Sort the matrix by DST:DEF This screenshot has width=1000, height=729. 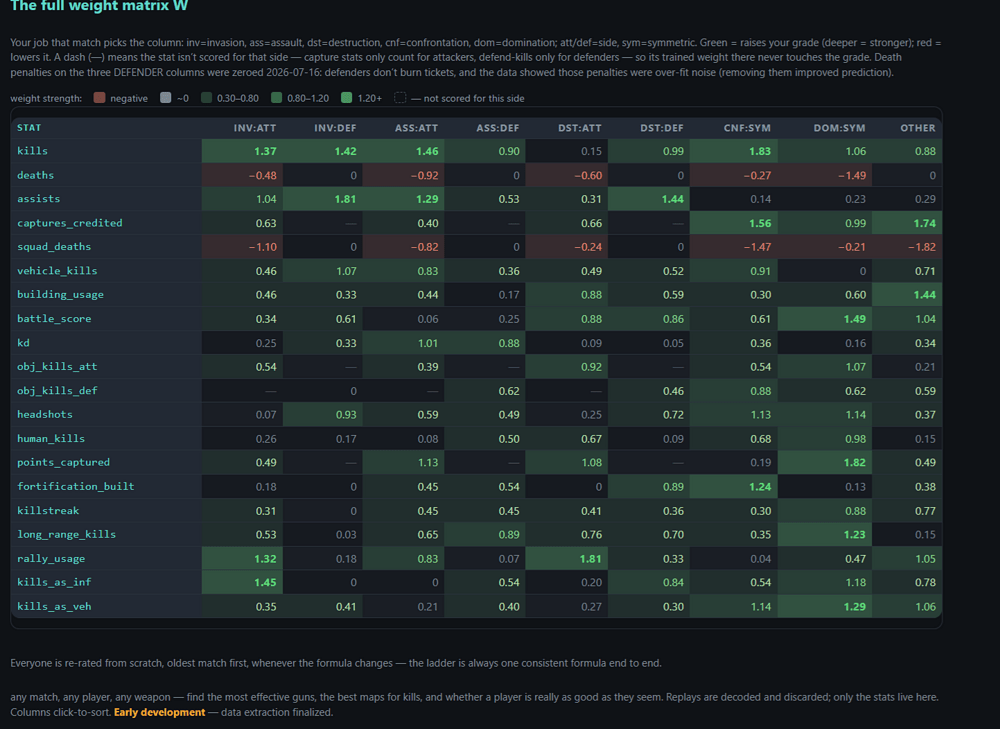point(661,128)
